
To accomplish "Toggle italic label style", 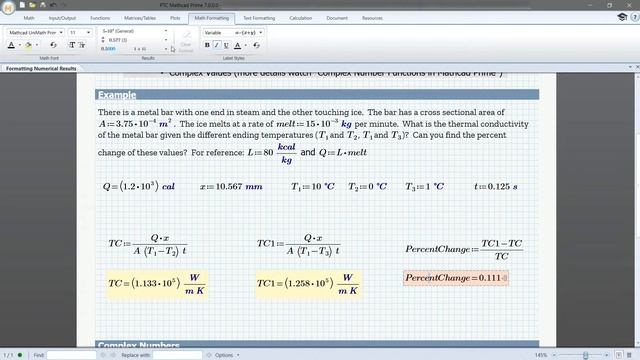I will [217, 45].
